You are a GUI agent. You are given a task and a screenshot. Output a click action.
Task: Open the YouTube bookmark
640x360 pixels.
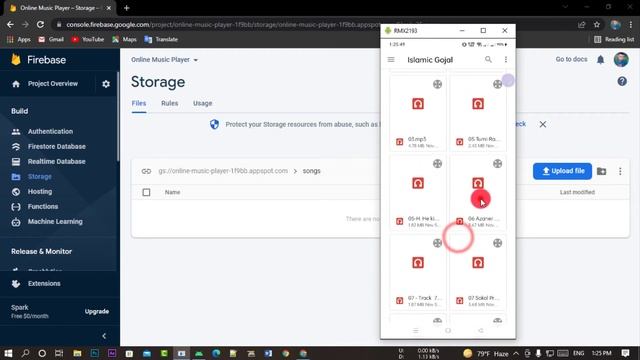tap(87, 40)
